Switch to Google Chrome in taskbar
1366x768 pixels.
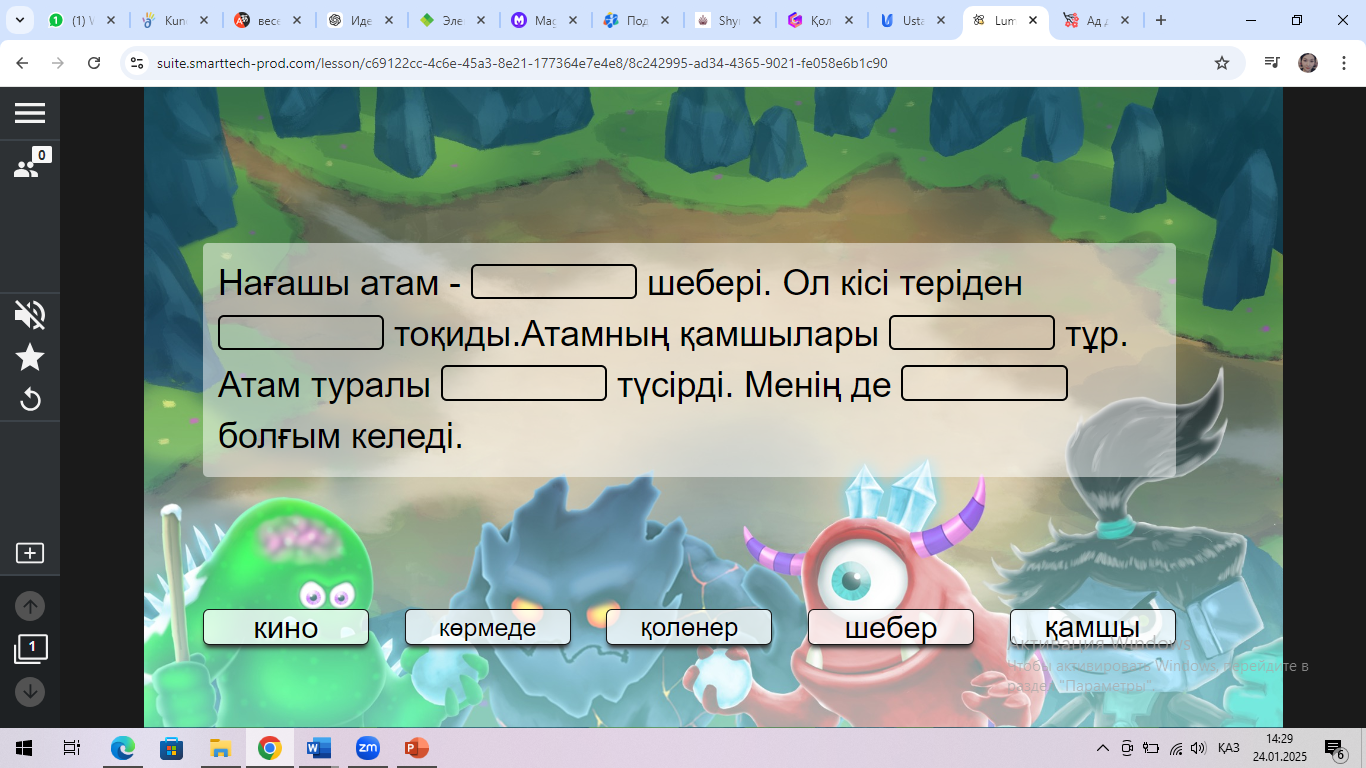click(269, 748)
